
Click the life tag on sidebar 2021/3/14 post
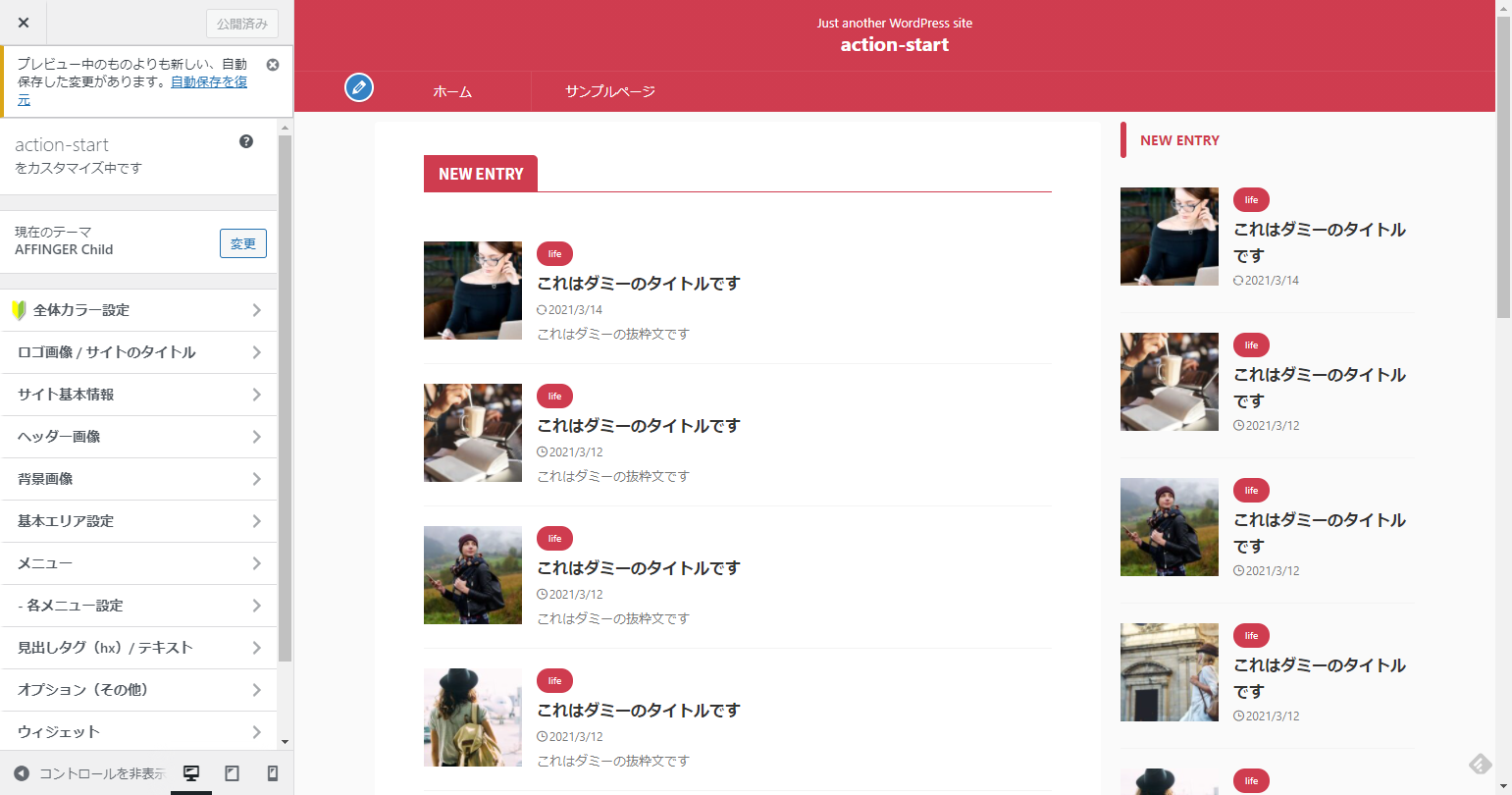[1251, 200]
